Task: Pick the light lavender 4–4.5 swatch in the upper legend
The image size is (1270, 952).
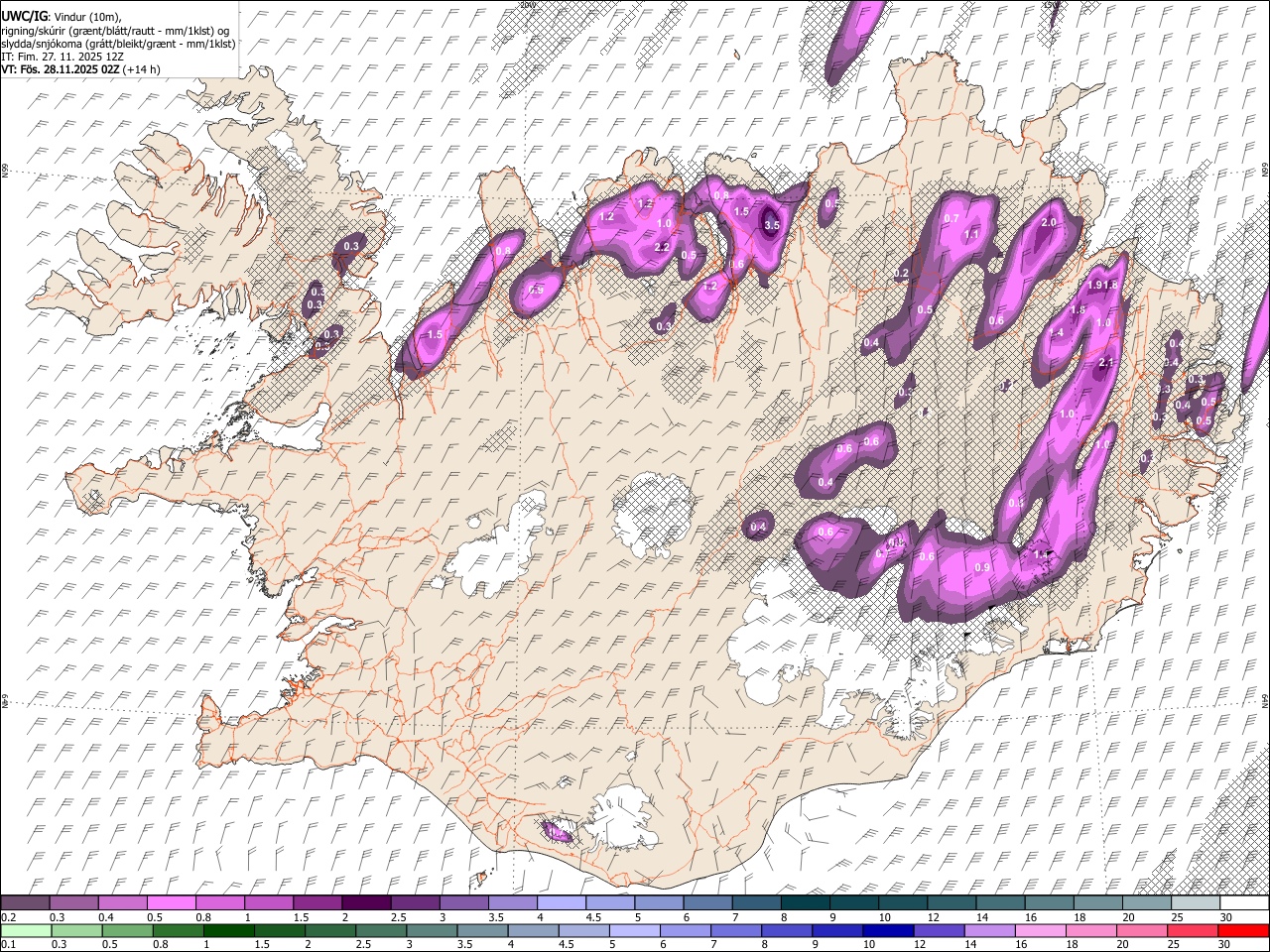Action: point(562,903)
